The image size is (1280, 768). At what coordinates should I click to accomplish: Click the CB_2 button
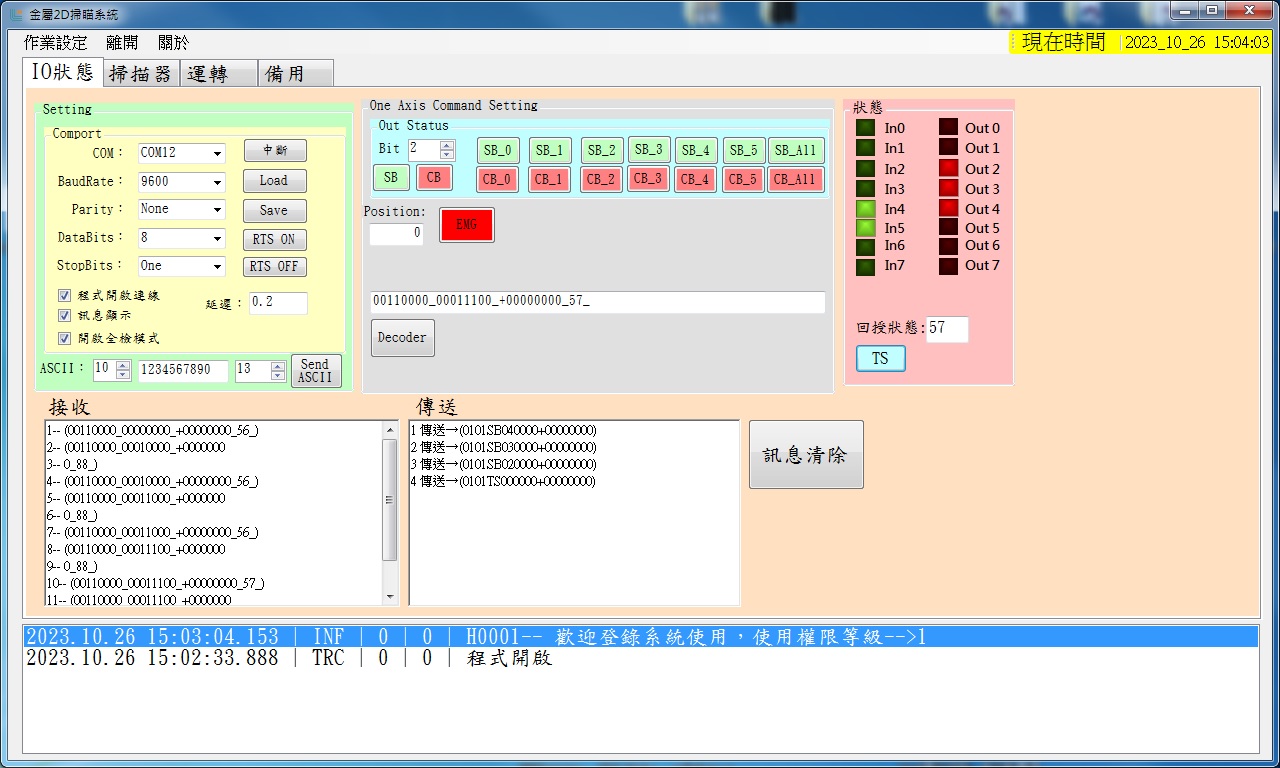602,180
